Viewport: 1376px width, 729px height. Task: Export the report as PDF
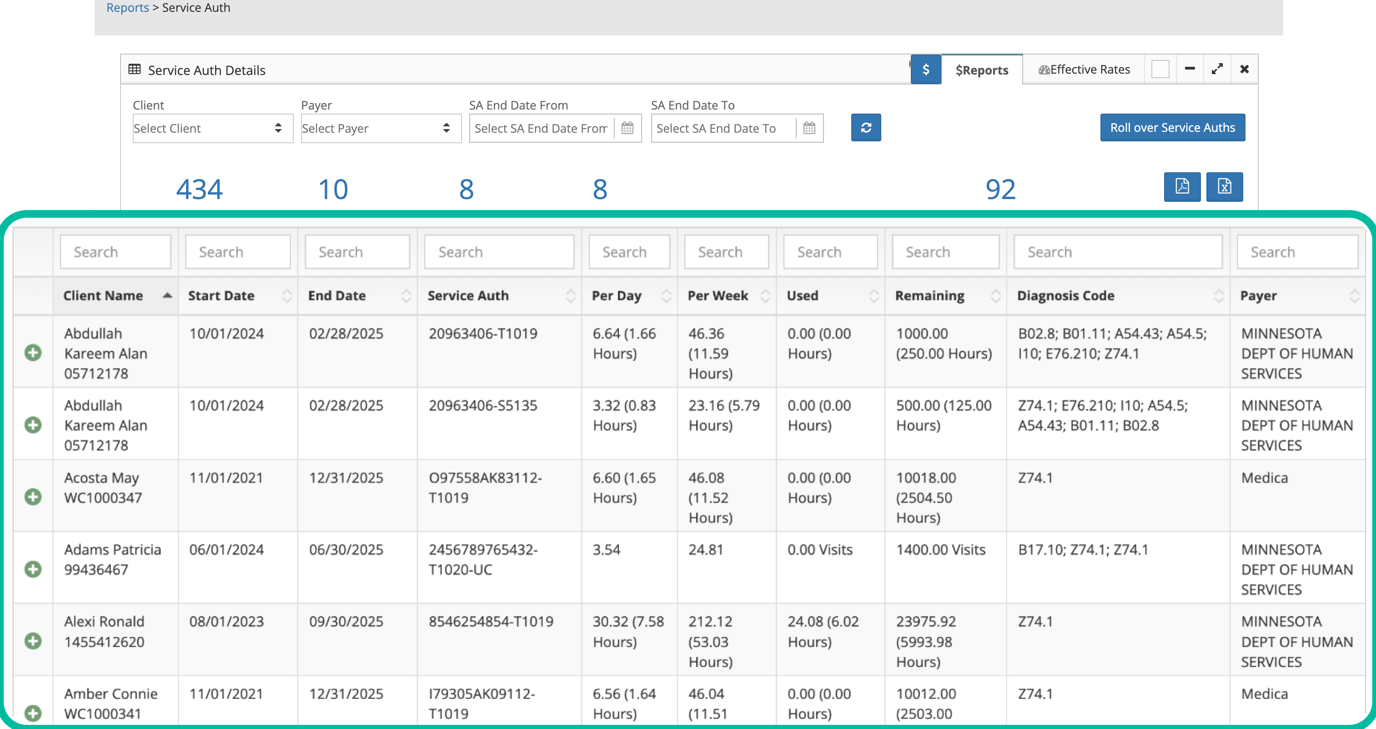[x=1182, y=187]
